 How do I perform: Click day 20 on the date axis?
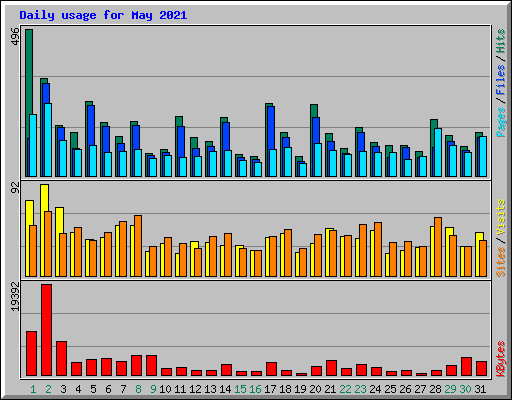click(x=315, y=389)
